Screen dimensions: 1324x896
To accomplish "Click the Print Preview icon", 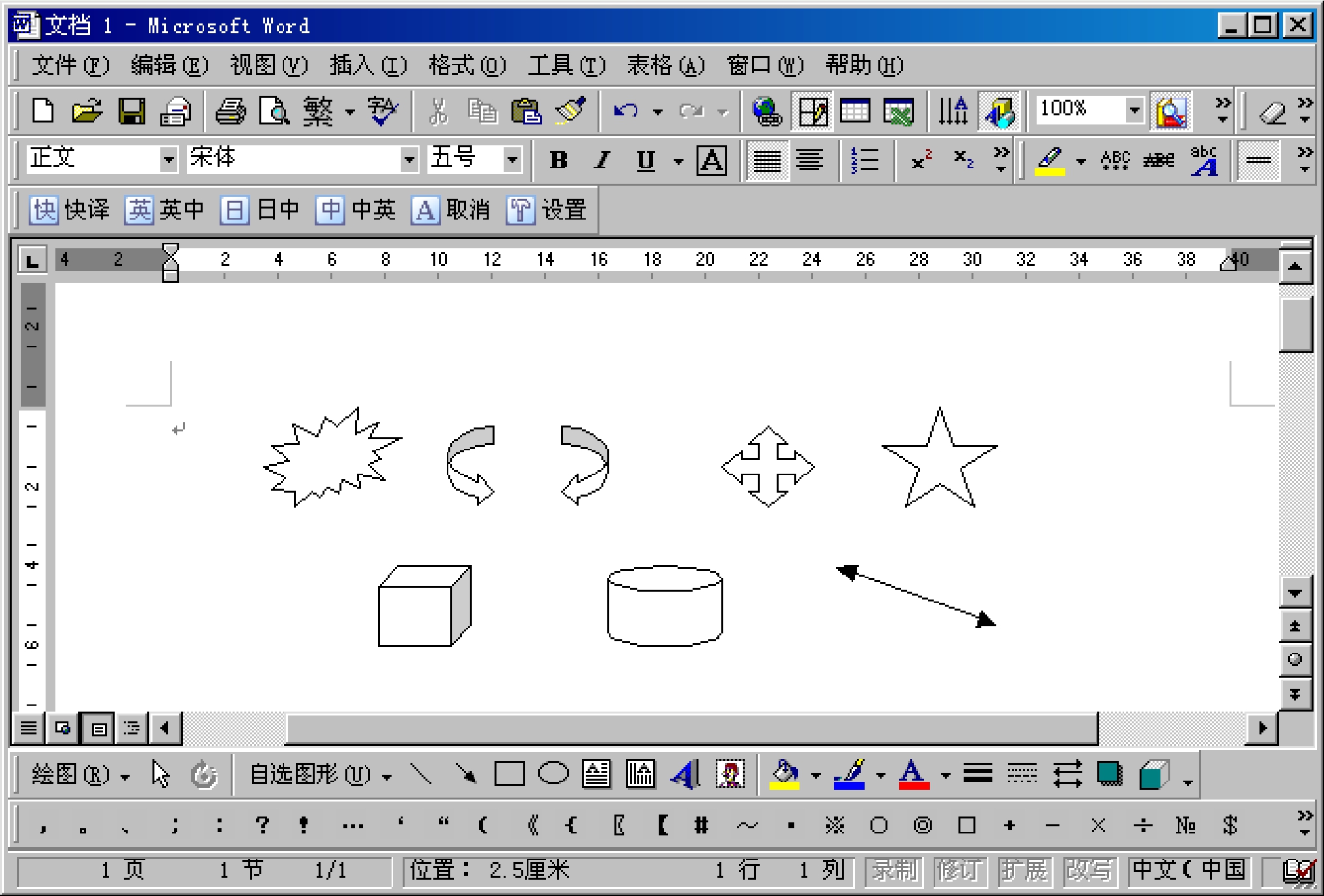I will coord(274,111).
